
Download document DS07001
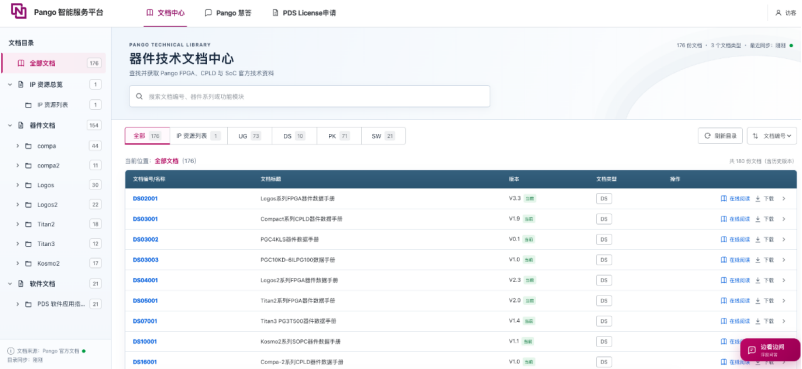pos(765,321)
